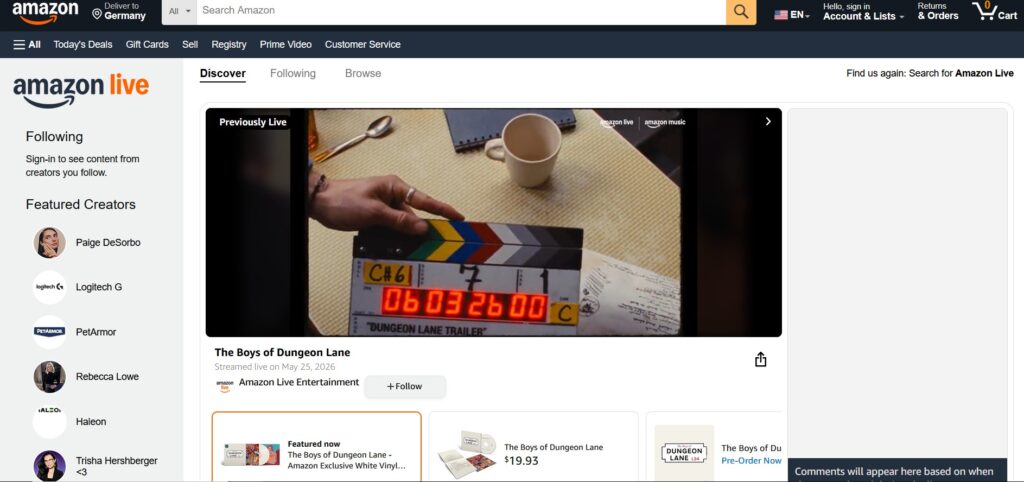Open Dungeon Lane pre-order product image
The height and width of the screenshot is (482, 1024).
click(684, 454)
